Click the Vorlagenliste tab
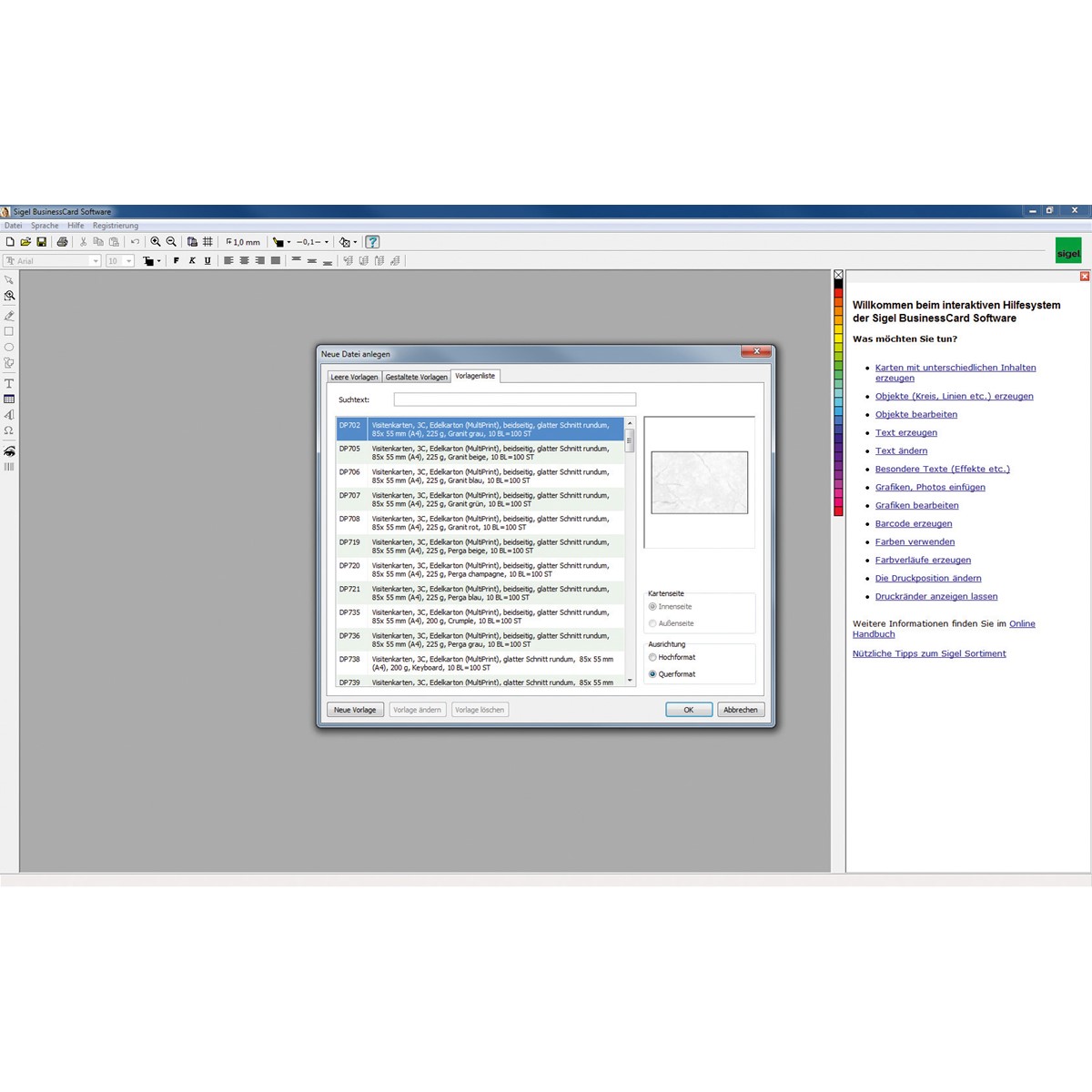The image size is (1092, 1092). tap(475, 376)
